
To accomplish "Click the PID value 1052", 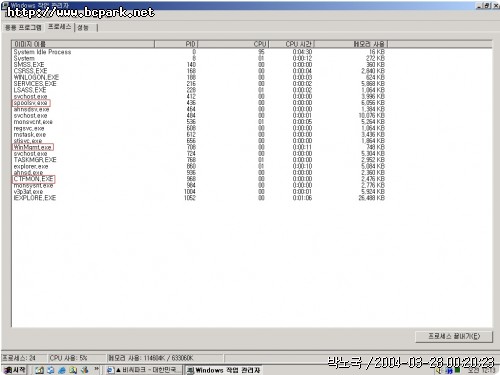I will tap(190, 198).
